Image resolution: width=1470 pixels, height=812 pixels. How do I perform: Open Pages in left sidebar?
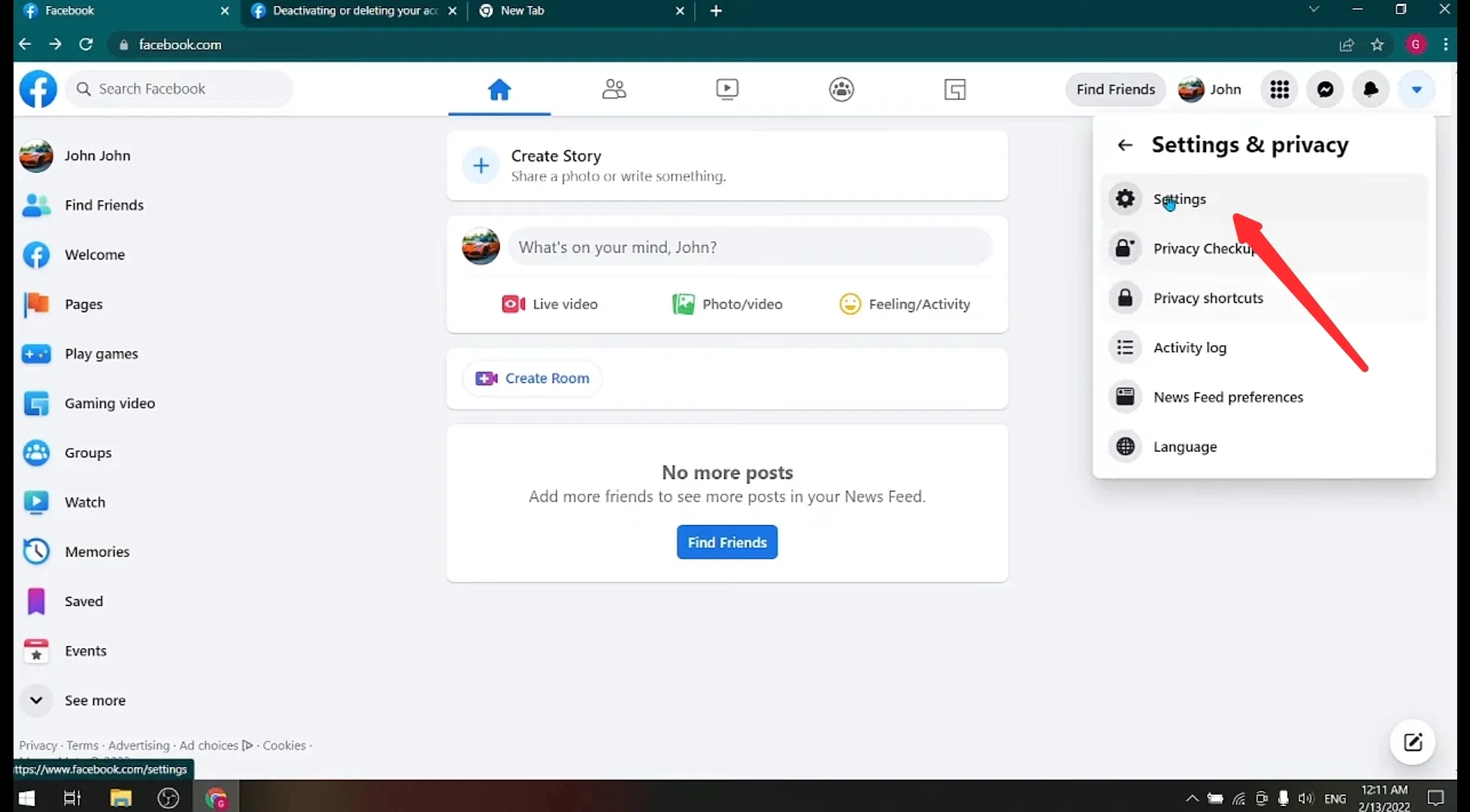pos(63,304)
